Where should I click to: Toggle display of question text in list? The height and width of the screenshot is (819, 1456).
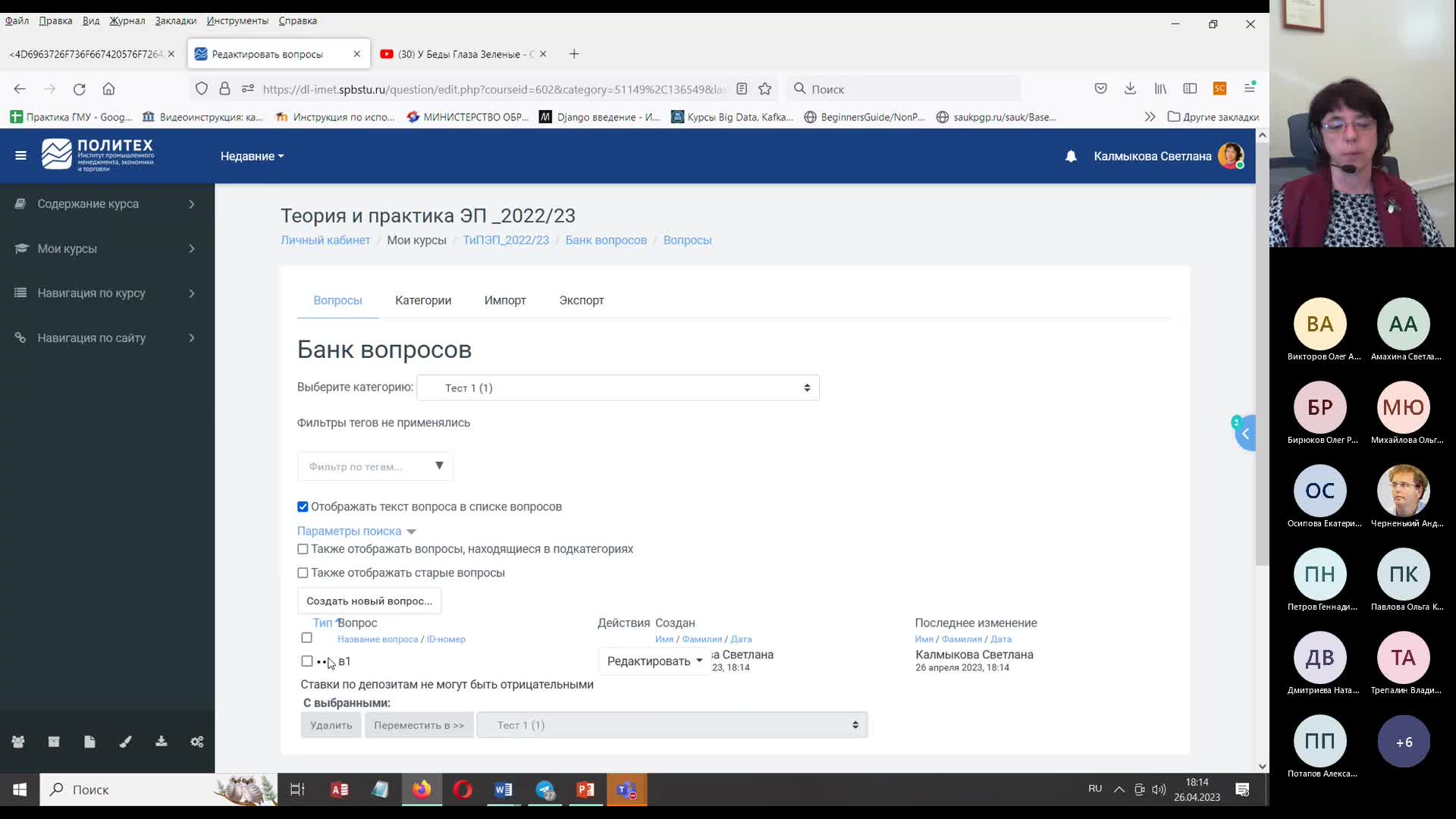303,507
